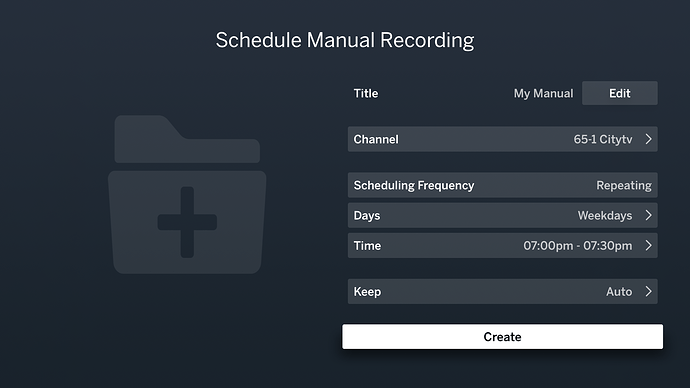Click the Auto value in Keep row
Image resolution: width=690 pixels, height=388 pixels.
[x=619, y=292]
